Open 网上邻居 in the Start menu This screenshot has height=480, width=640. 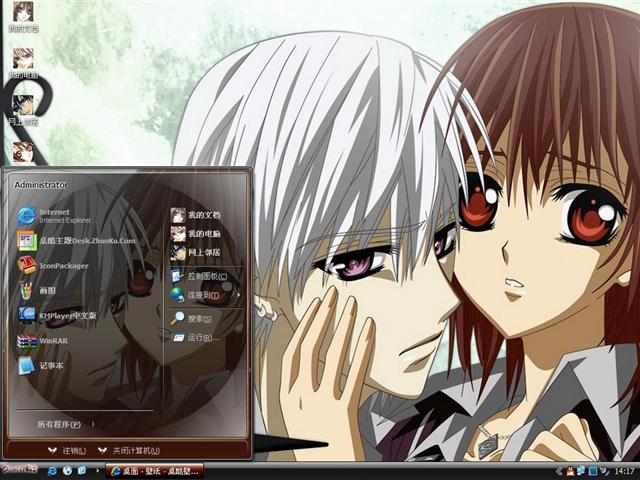tap(196, 253)
